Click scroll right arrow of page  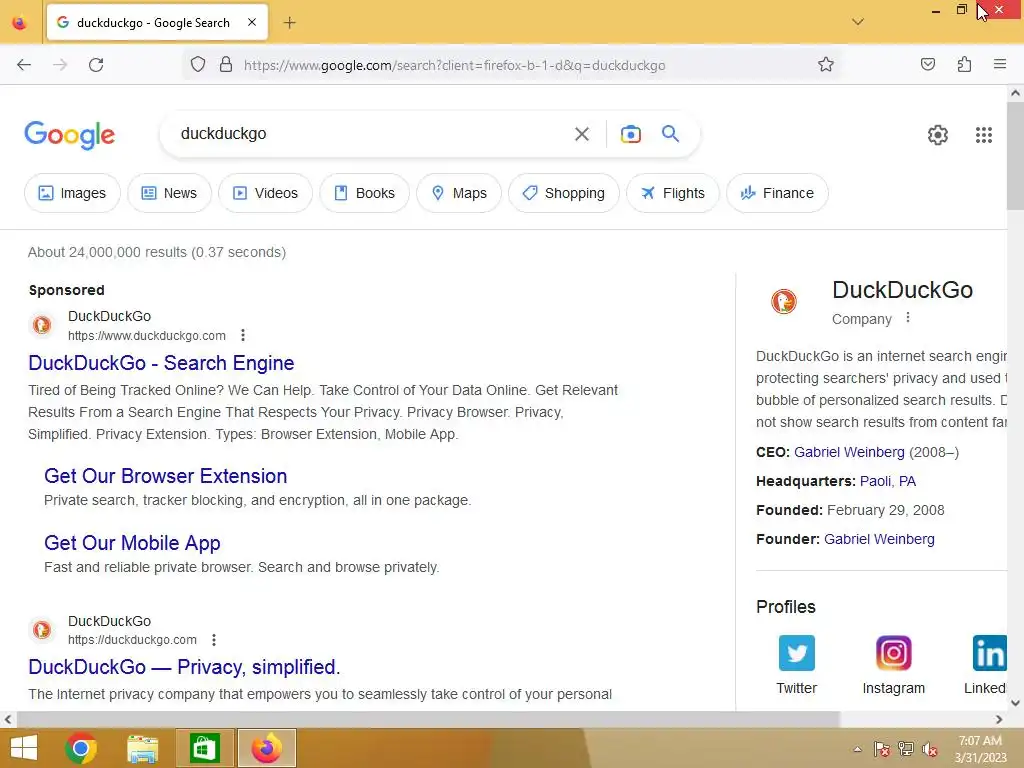coord(999,720)
